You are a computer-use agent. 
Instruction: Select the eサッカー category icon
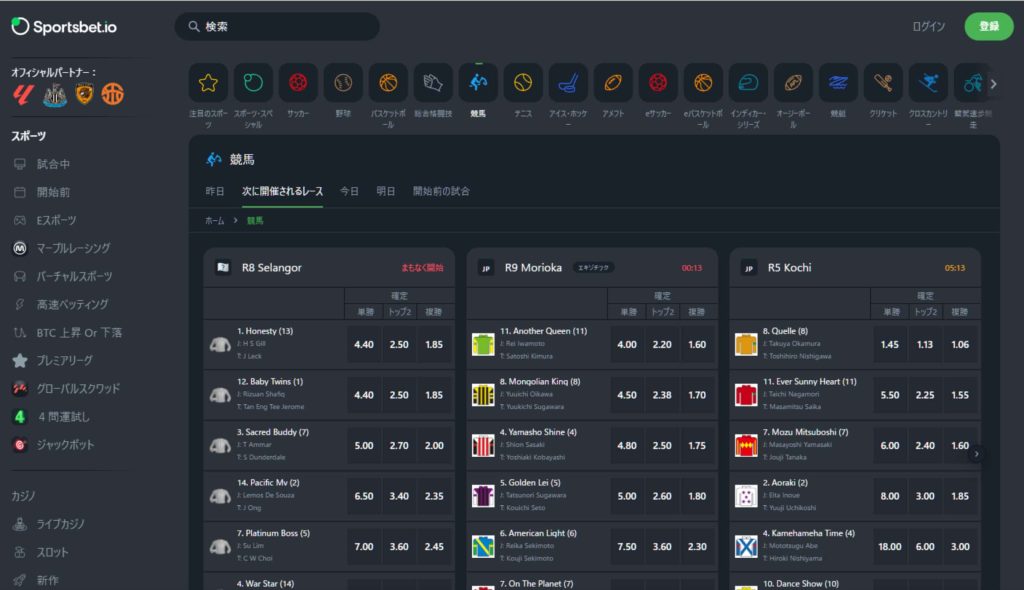tap(658, 83)
